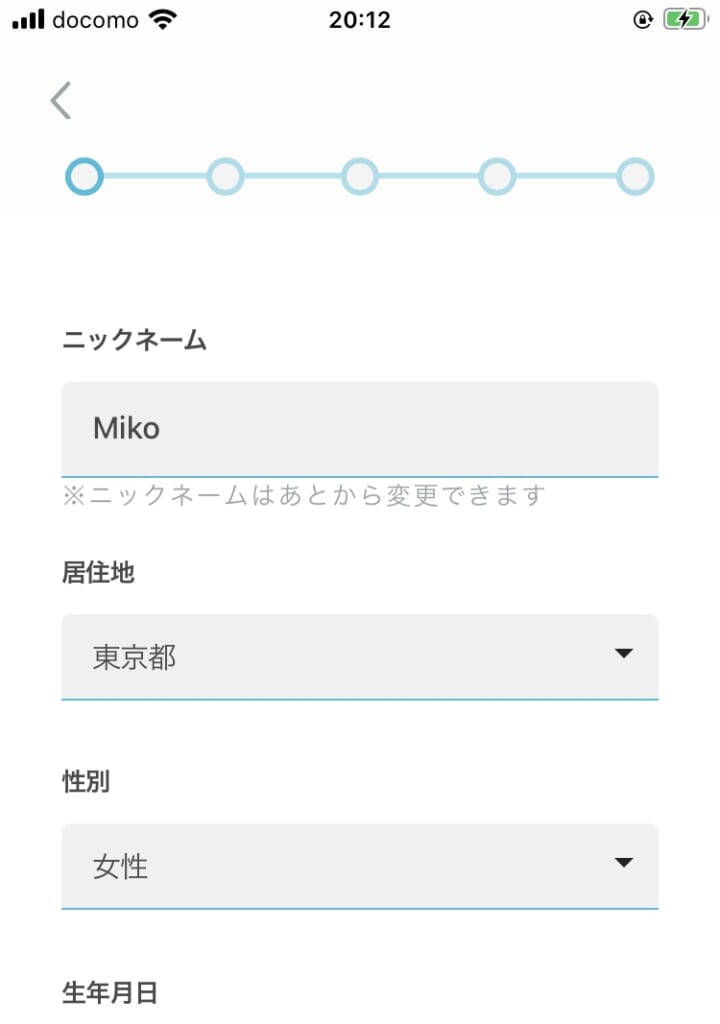Tap the 性別 label text
720x1024 pixels.
click(86, 782)
